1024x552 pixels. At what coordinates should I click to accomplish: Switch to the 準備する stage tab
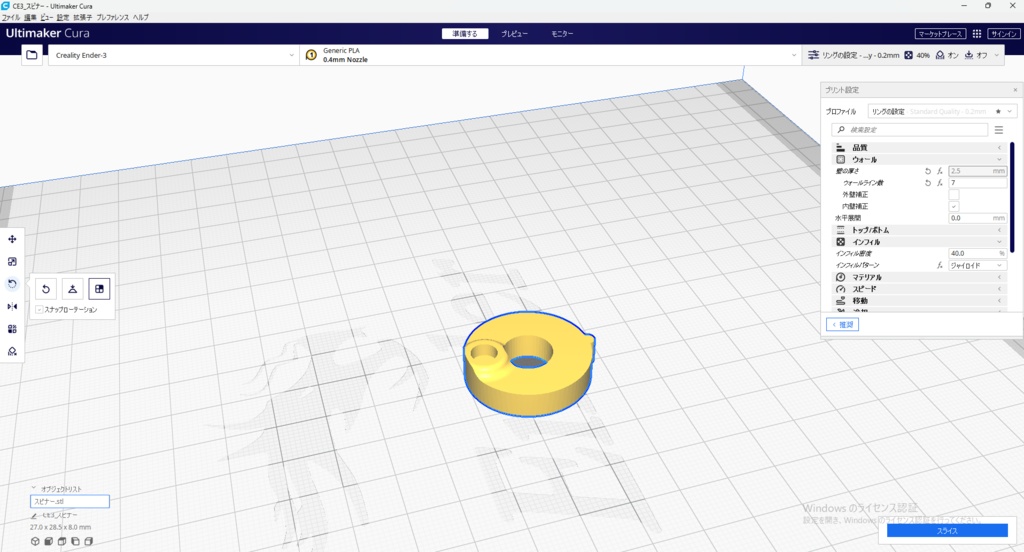[465, 33]
